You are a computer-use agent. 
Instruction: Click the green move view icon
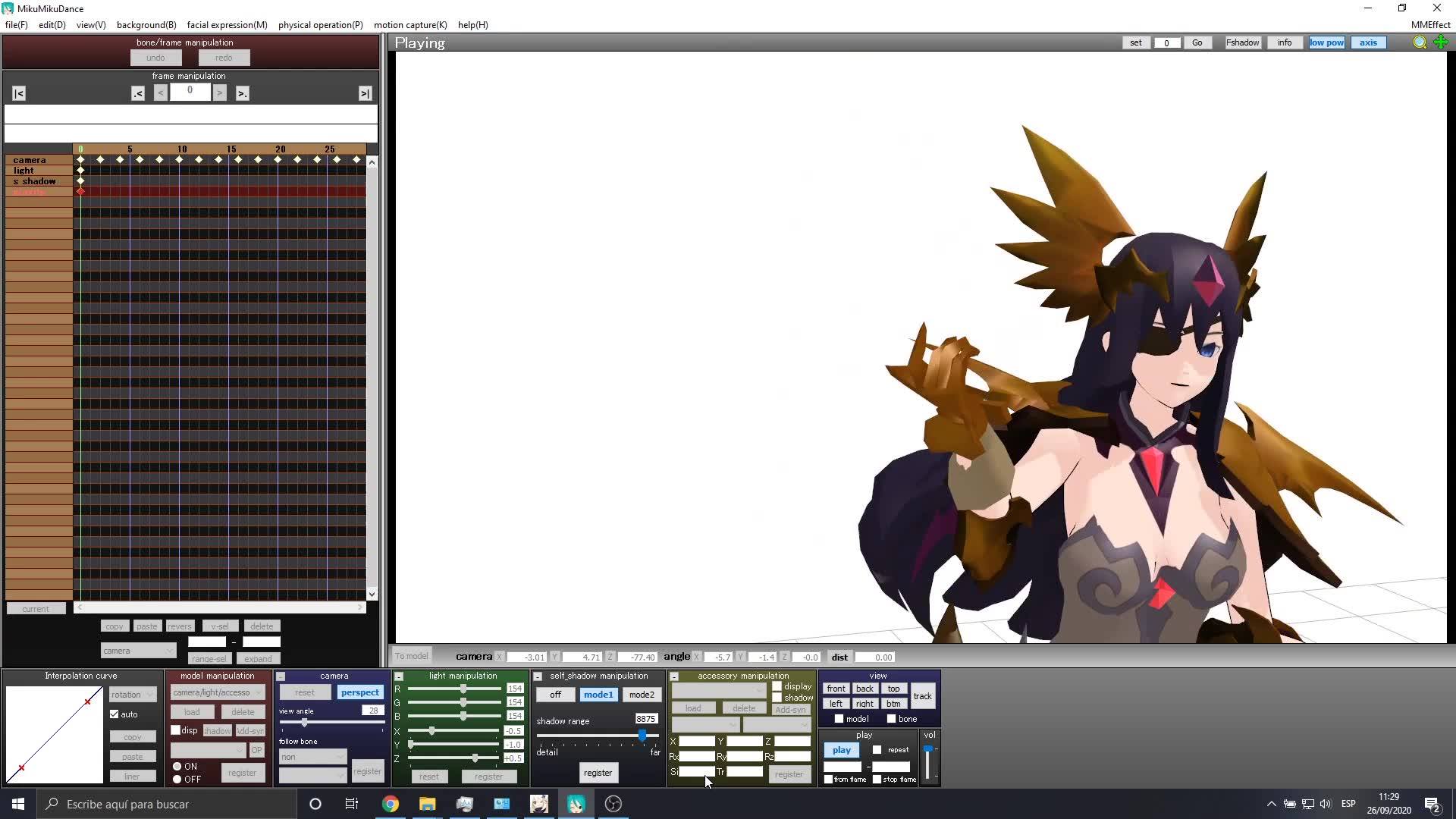1441,42
